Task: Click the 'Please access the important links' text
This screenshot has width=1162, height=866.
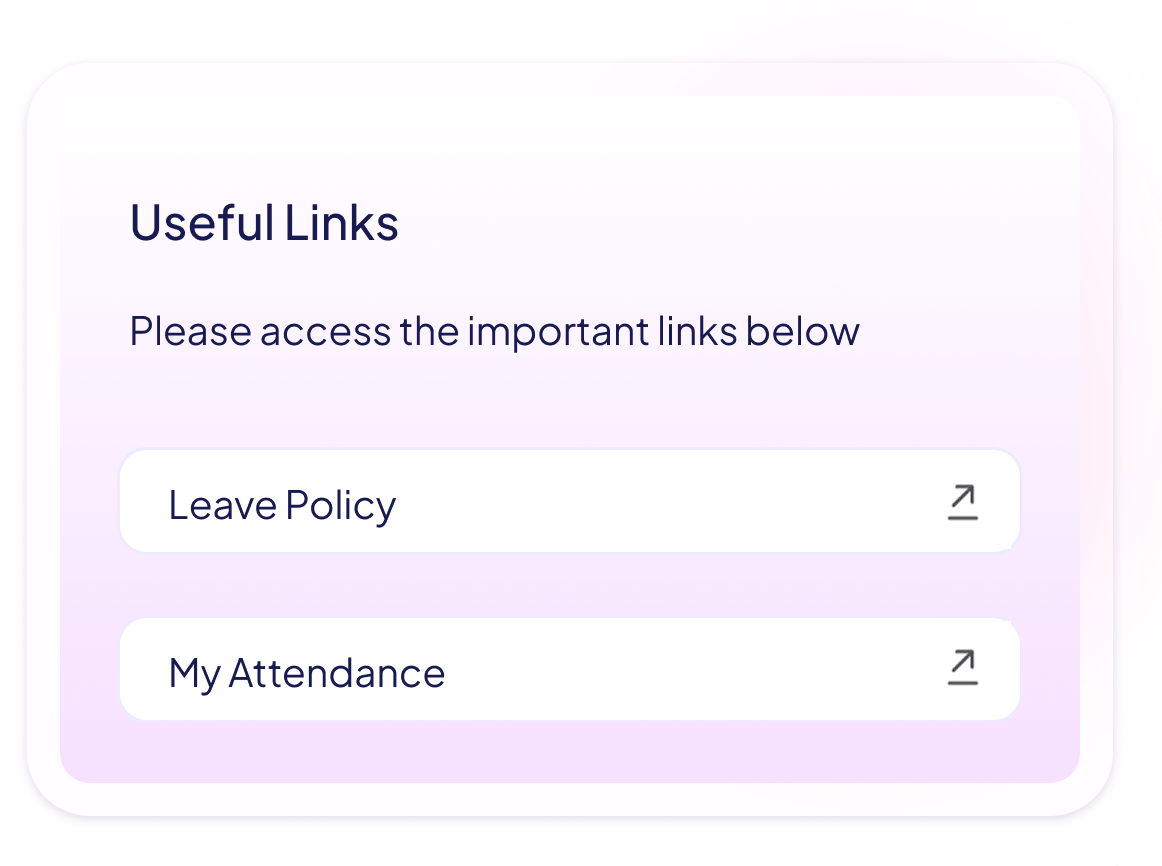Action: coord(494,331)
